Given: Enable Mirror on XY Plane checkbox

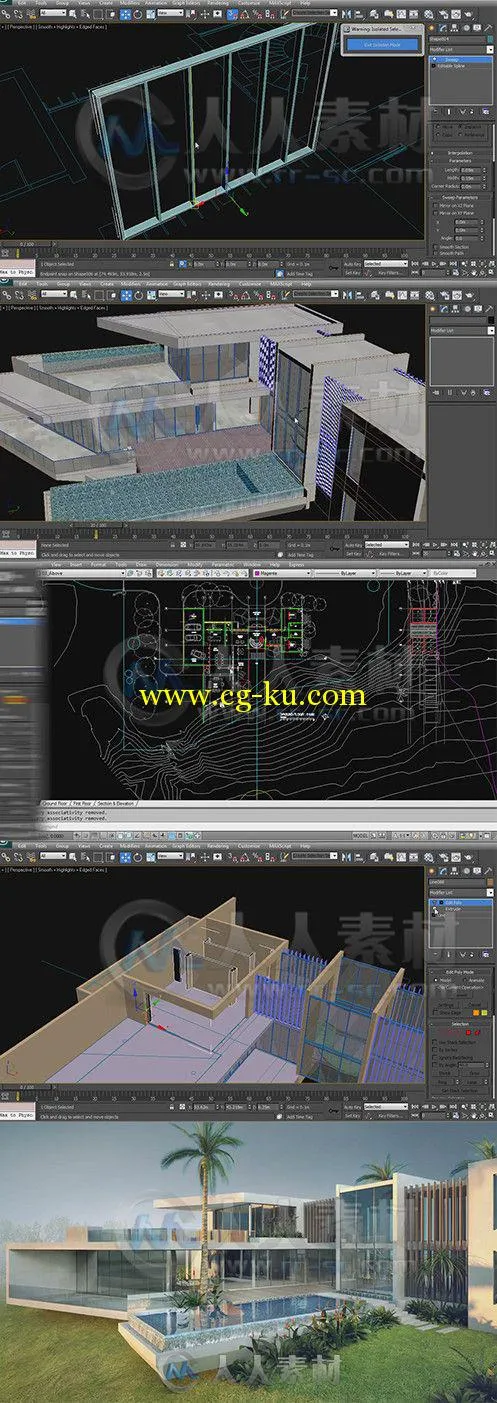Looking at the screenshot, I should point(436,213).
